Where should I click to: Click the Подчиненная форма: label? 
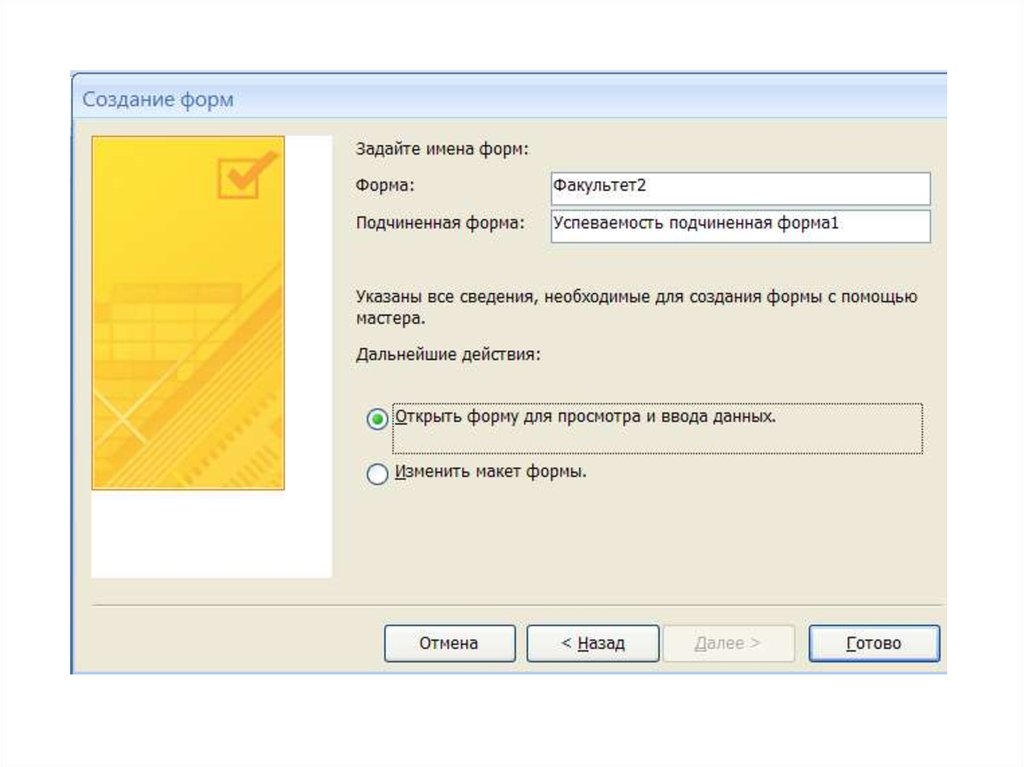(440, 224)
